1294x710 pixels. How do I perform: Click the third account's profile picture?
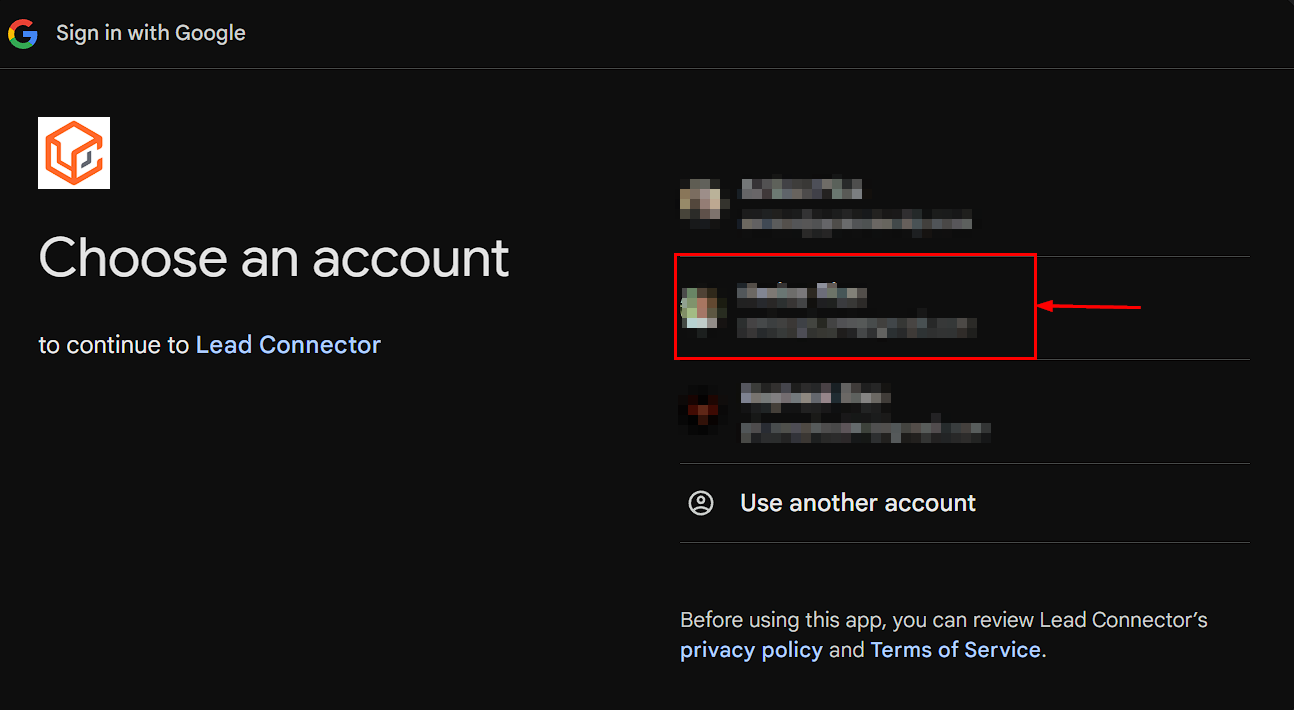point(702,410)
